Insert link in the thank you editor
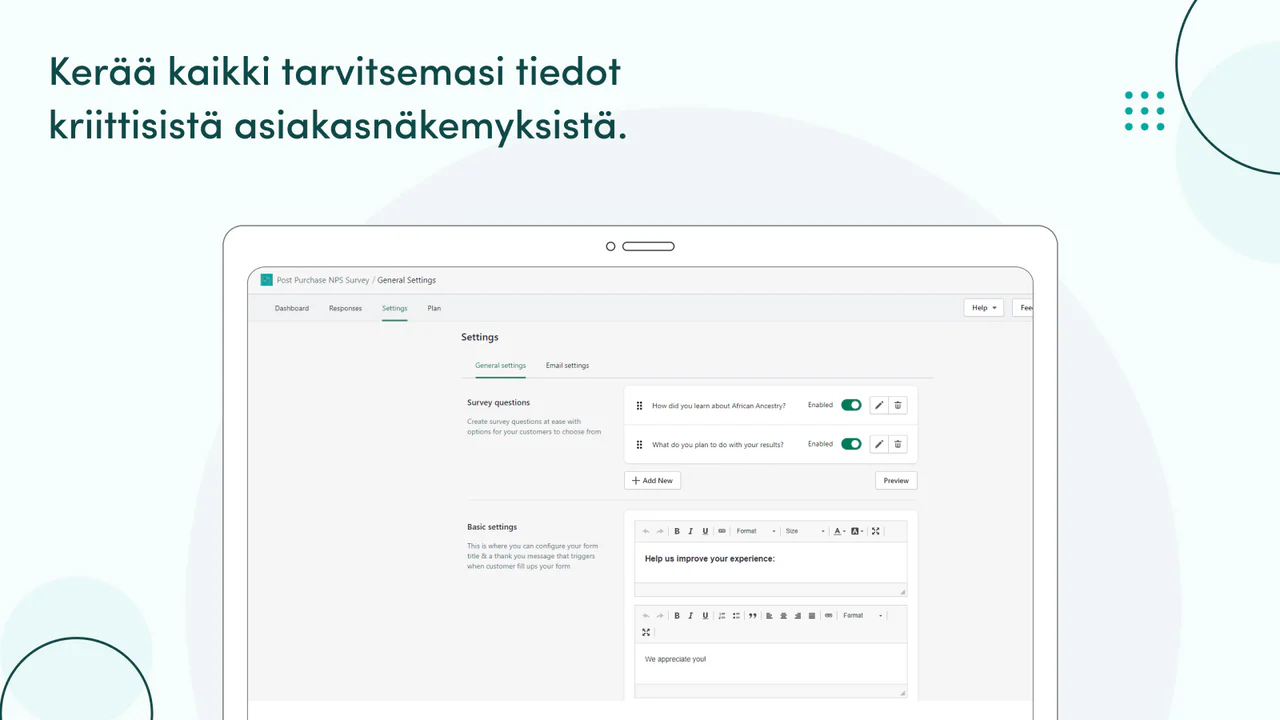1280x720 pixels. (828, 616)
